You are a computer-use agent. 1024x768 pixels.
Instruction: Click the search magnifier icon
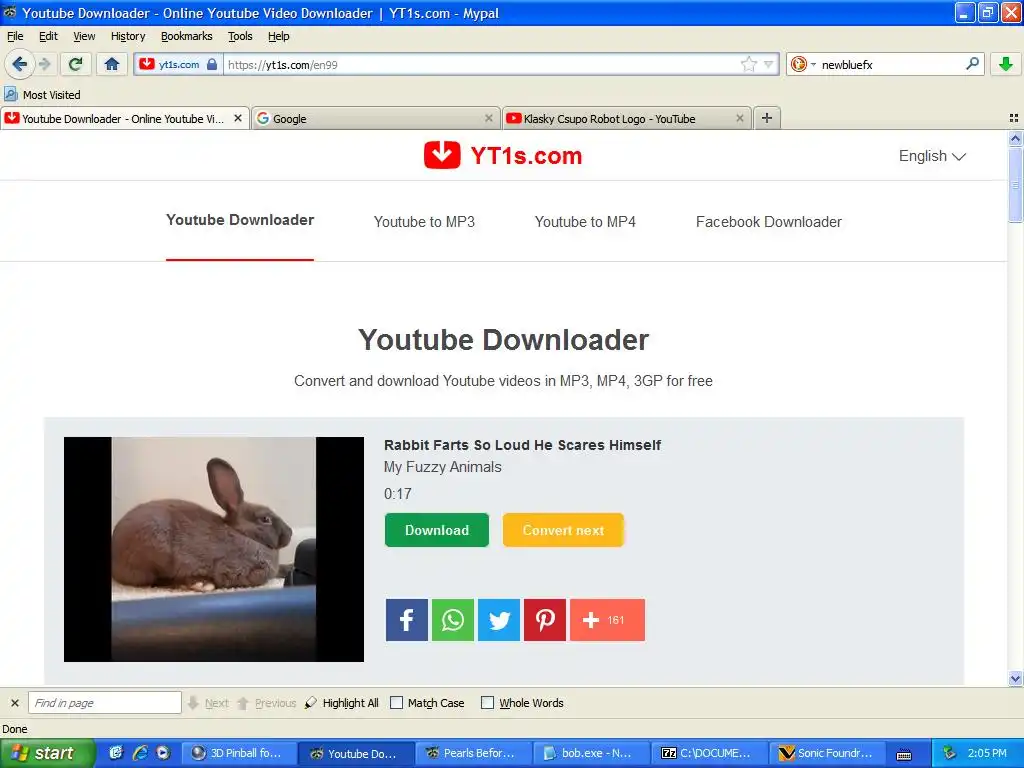coord(972,64)
